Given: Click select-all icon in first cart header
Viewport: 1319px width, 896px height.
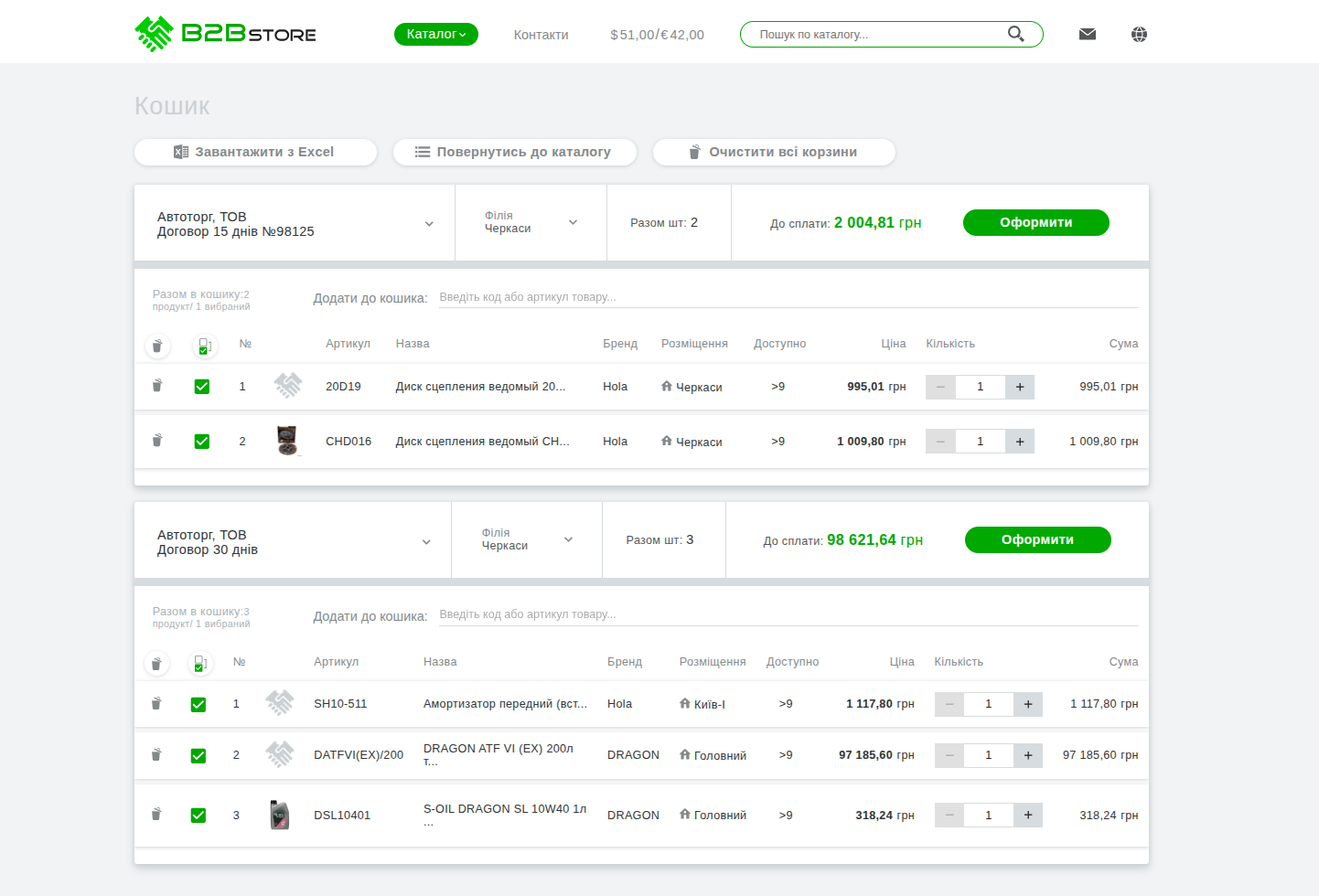Looking at the screenshot, I should [x=204, y=346].
